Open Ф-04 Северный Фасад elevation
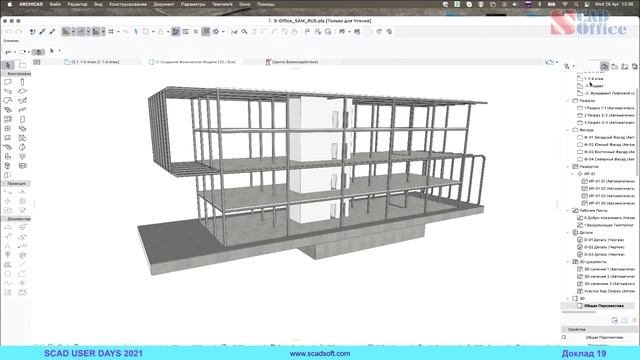The image size is (640, 360). click(606, 159)
